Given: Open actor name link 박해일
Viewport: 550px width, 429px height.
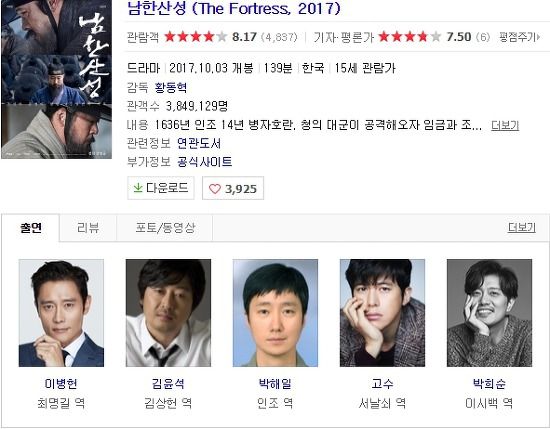Looking at the screenshot, I should (x=275, y=383).
